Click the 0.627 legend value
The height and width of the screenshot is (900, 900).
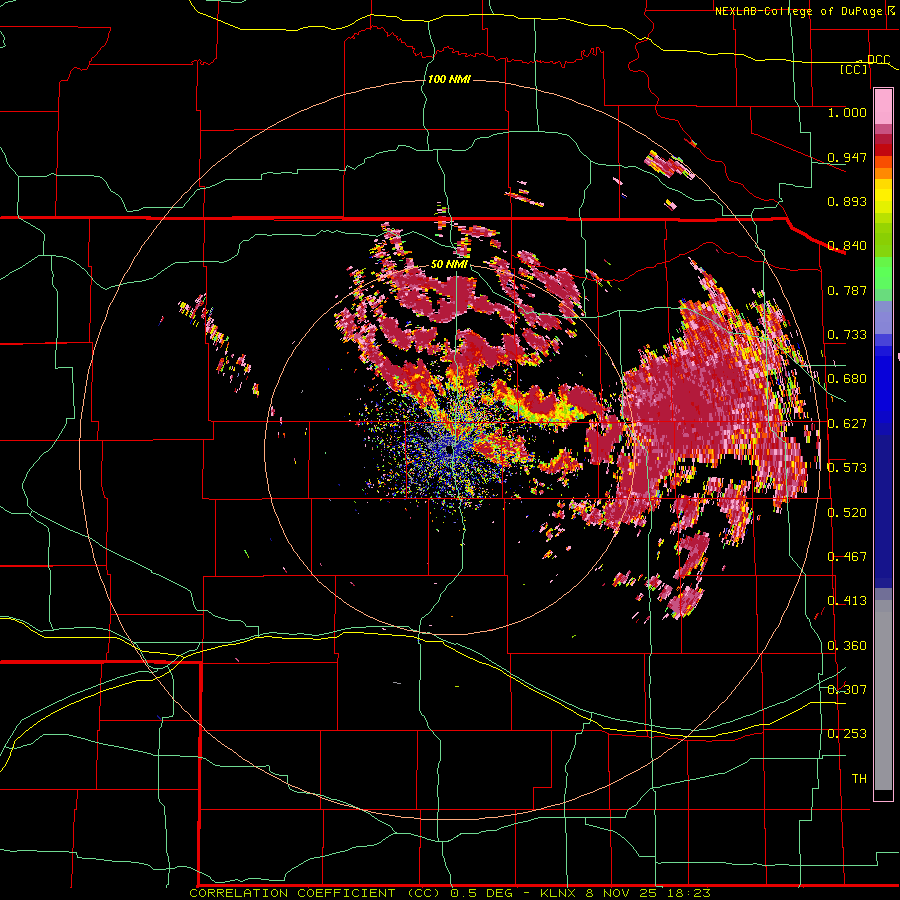(x=847, y=424)
